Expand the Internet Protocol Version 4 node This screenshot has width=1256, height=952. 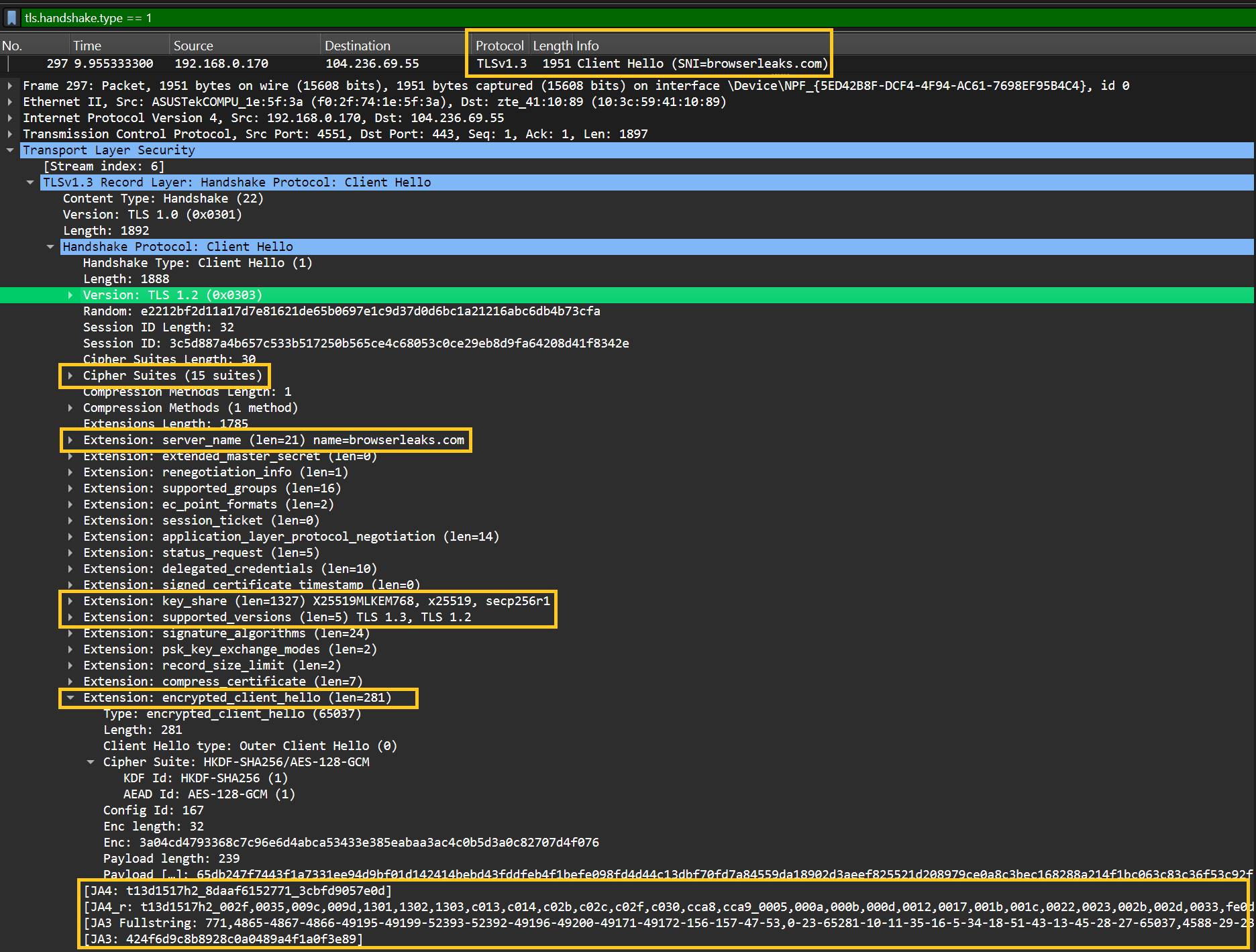[x=10, y=118]
